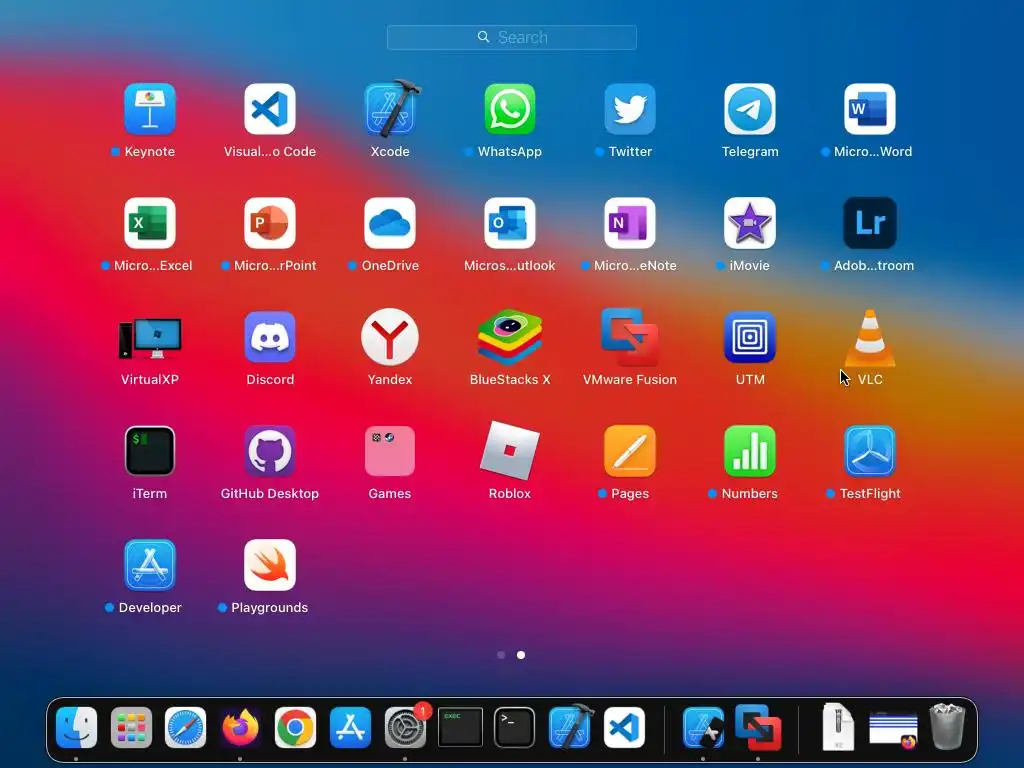1024x768 pixels.
Task: Launch Discord
Action: tap(270, 337)
